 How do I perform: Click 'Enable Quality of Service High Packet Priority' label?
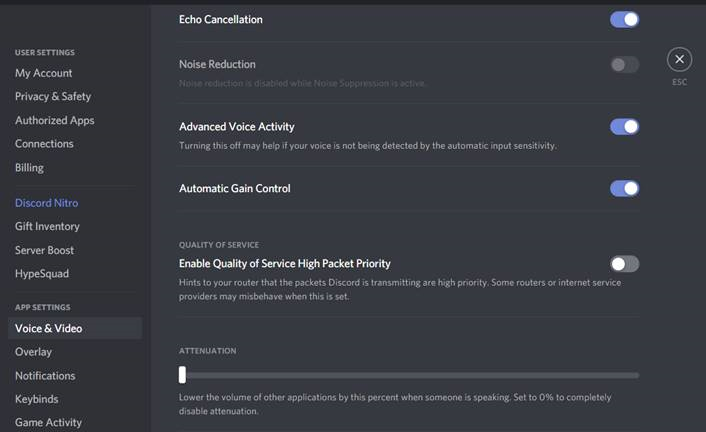[x=285, y=264]
